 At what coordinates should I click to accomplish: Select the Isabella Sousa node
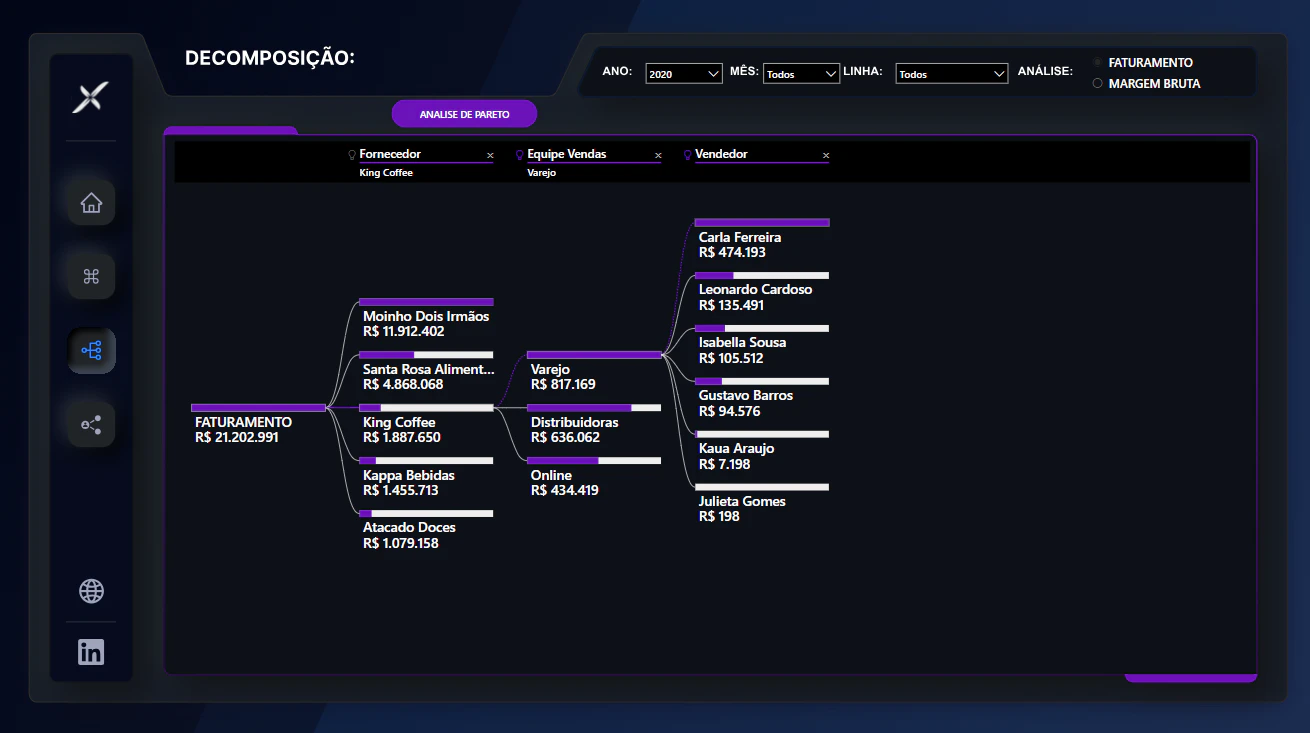click(762, 344)
